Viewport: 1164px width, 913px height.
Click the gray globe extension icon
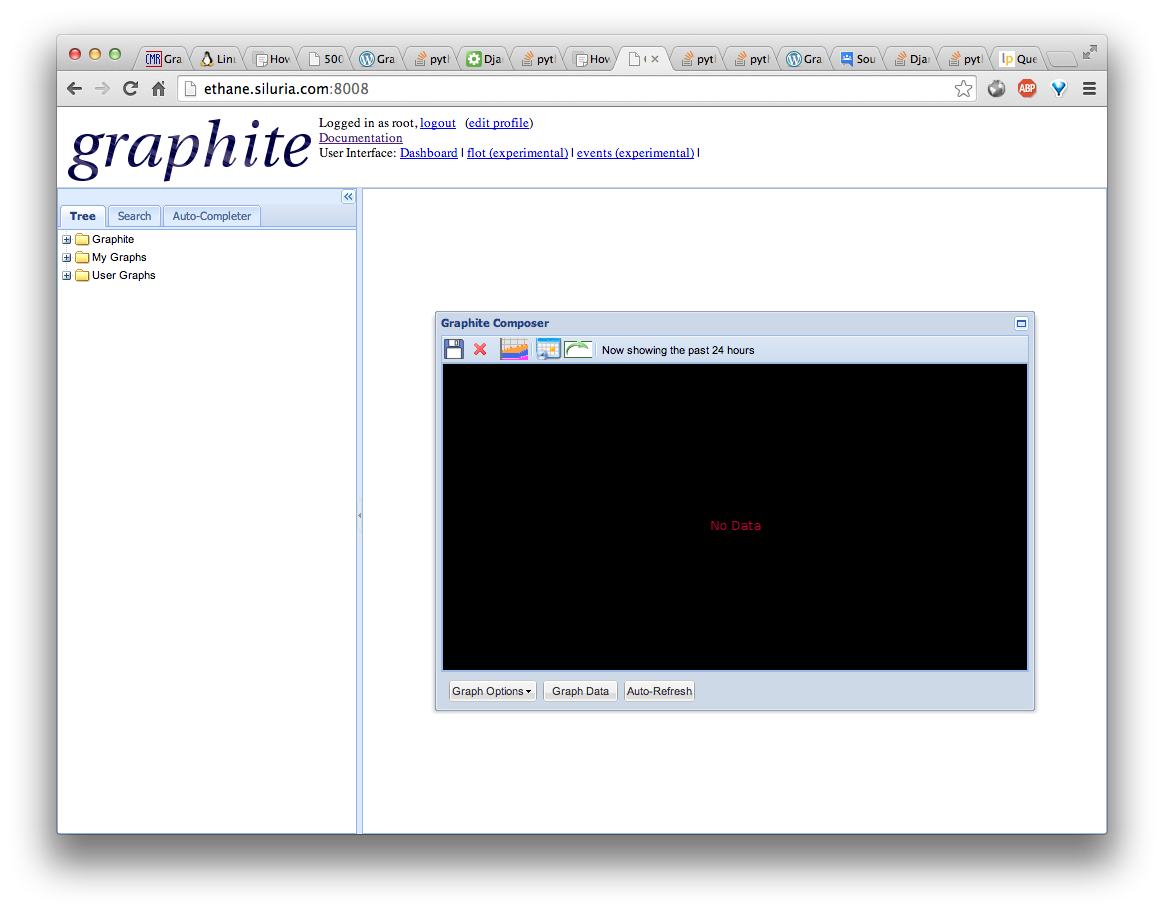996,89
